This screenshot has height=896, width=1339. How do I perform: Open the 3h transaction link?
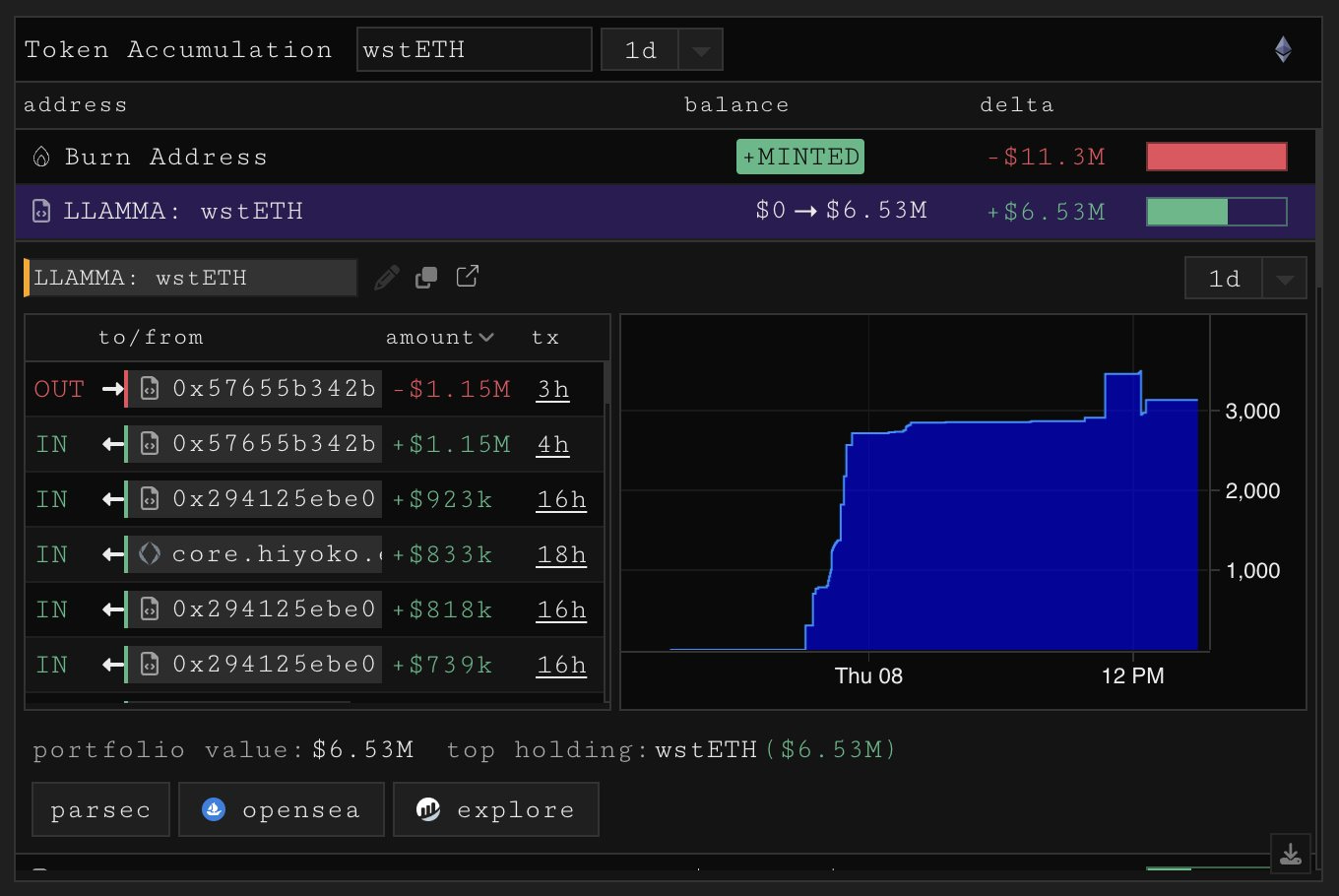pos(553,389)
